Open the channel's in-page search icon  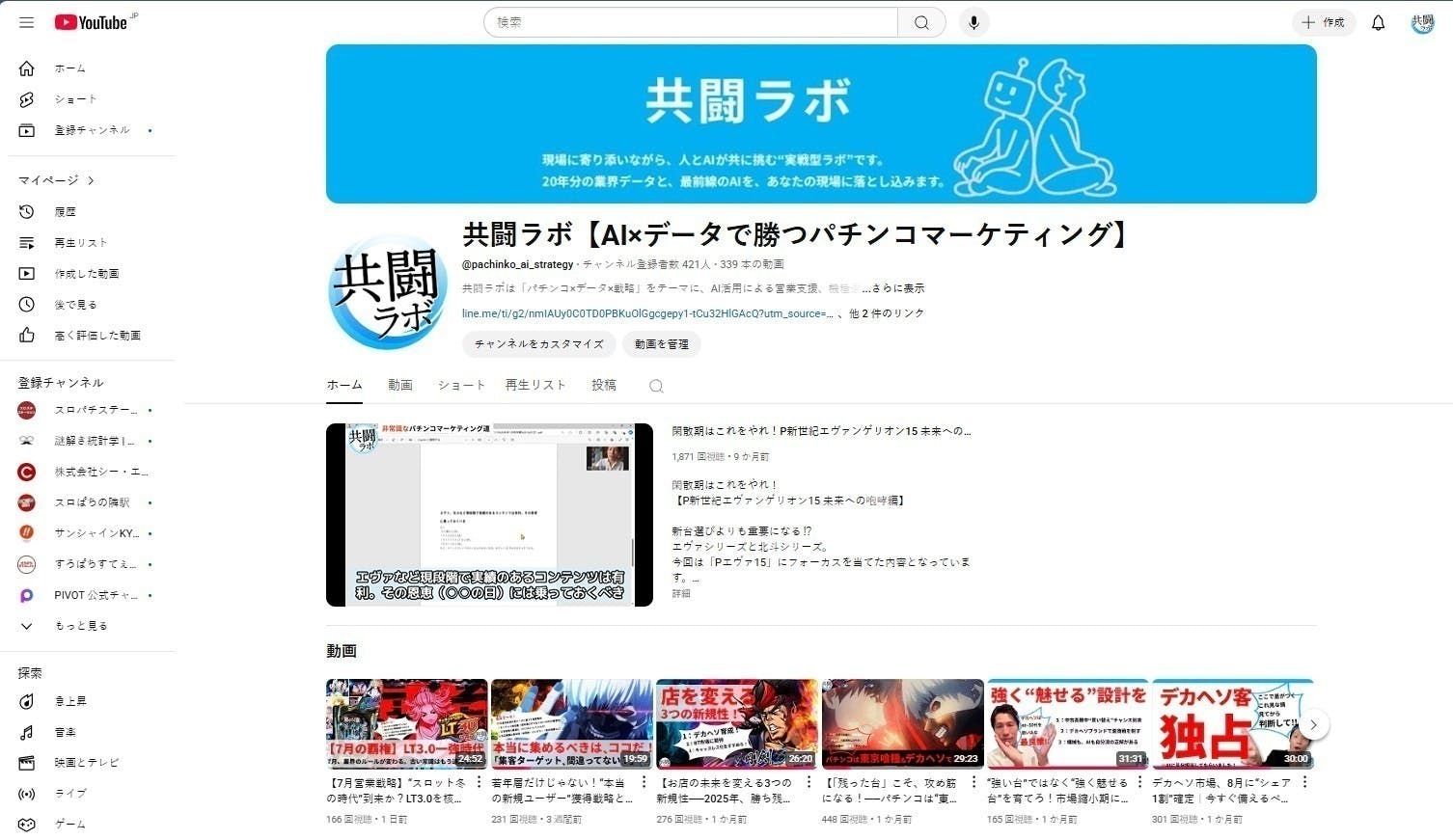click(x=655, y=385)
